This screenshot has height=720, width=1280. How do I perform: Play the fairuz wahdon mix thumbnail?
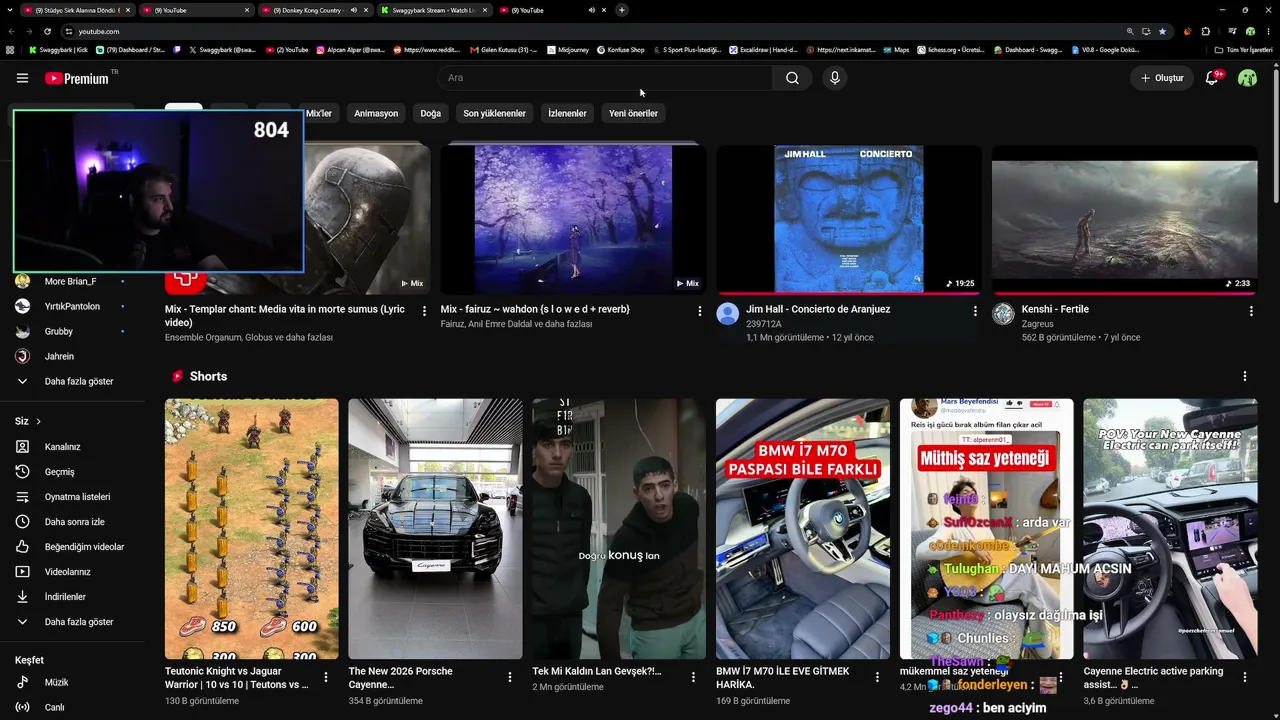tap(573, 219)
